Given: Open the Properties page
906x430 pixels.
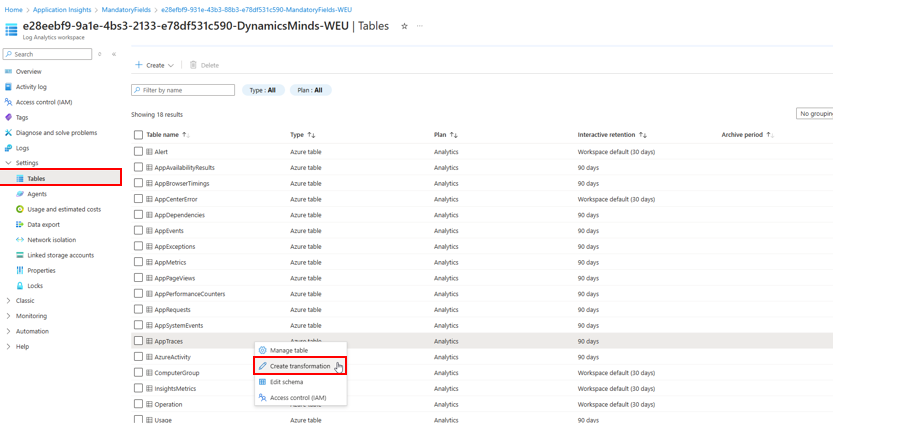Looking at the screenshot, I should click(42, 270).
